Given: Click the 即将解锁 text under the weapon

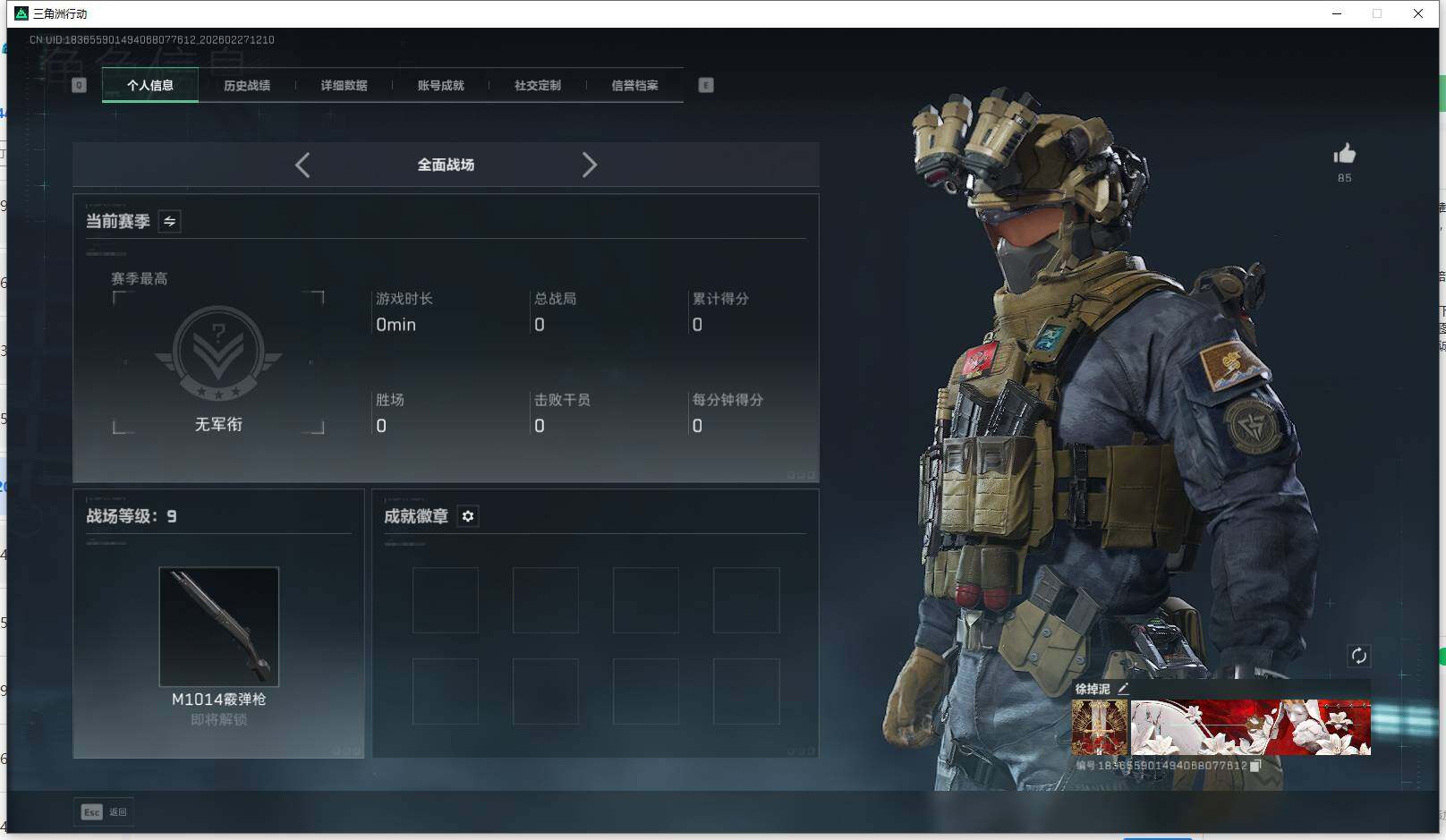Looking at the screenshot, I should pyautogui.click(x=218, y=719).
